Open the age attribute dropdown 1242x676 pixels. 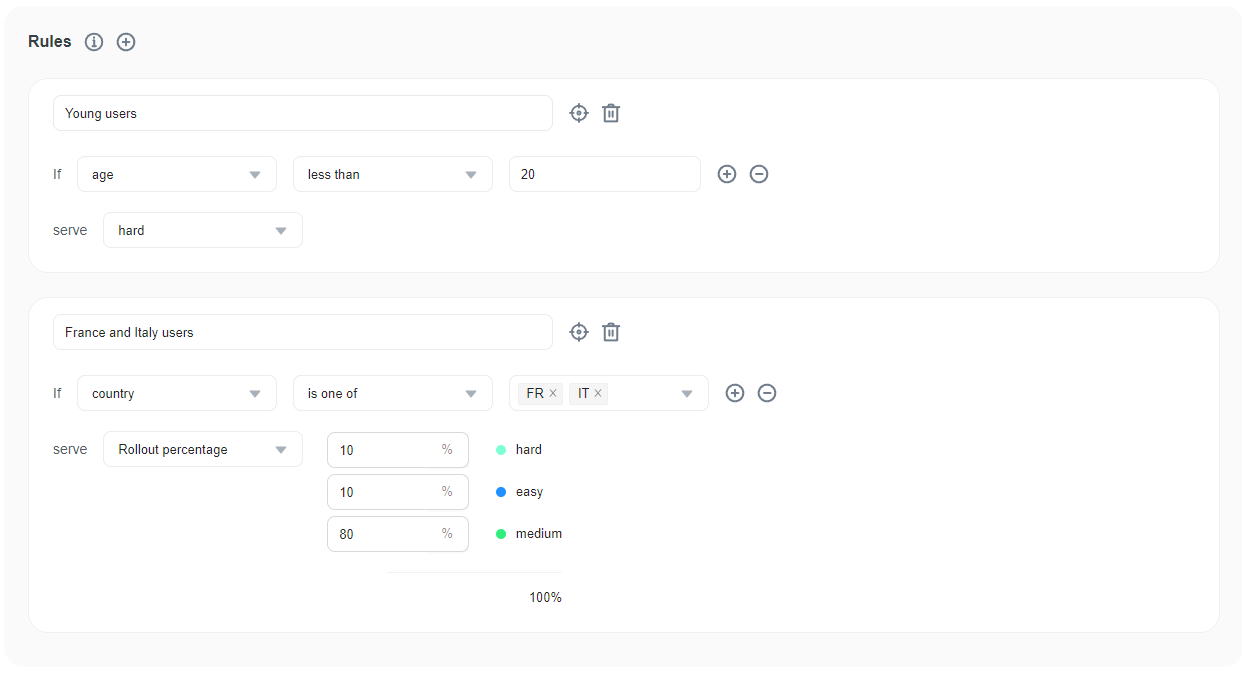tap(176, 174)
